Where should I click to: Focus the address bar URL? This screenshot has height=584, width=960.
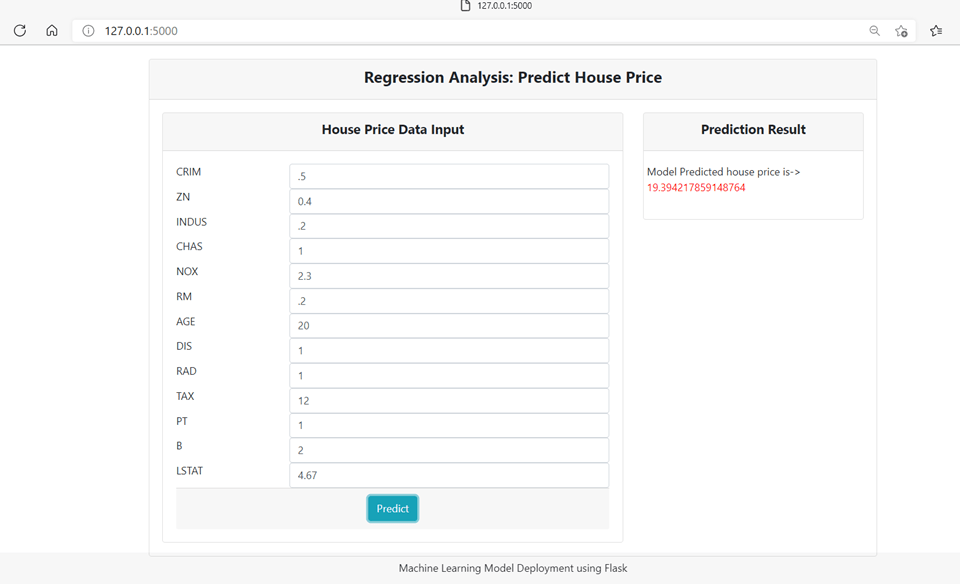pos(400,31)
